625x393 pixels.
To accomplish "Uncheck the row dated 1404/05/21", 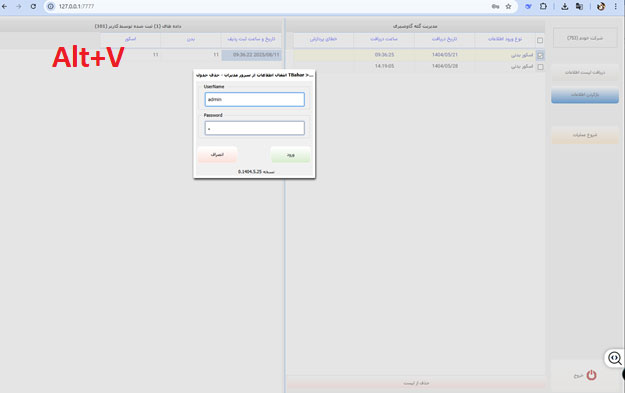I will 540,55.
